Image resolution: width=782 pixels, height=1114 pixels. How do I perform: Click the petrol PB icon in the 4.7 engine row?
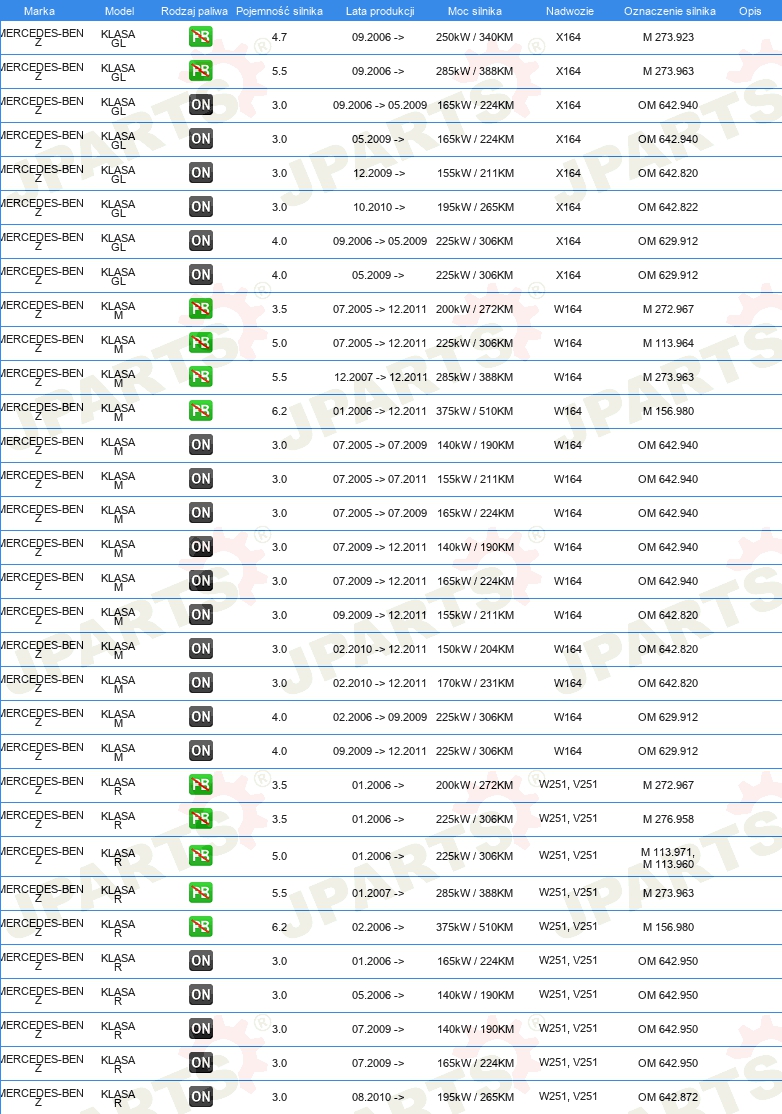[x=201, y=37]
